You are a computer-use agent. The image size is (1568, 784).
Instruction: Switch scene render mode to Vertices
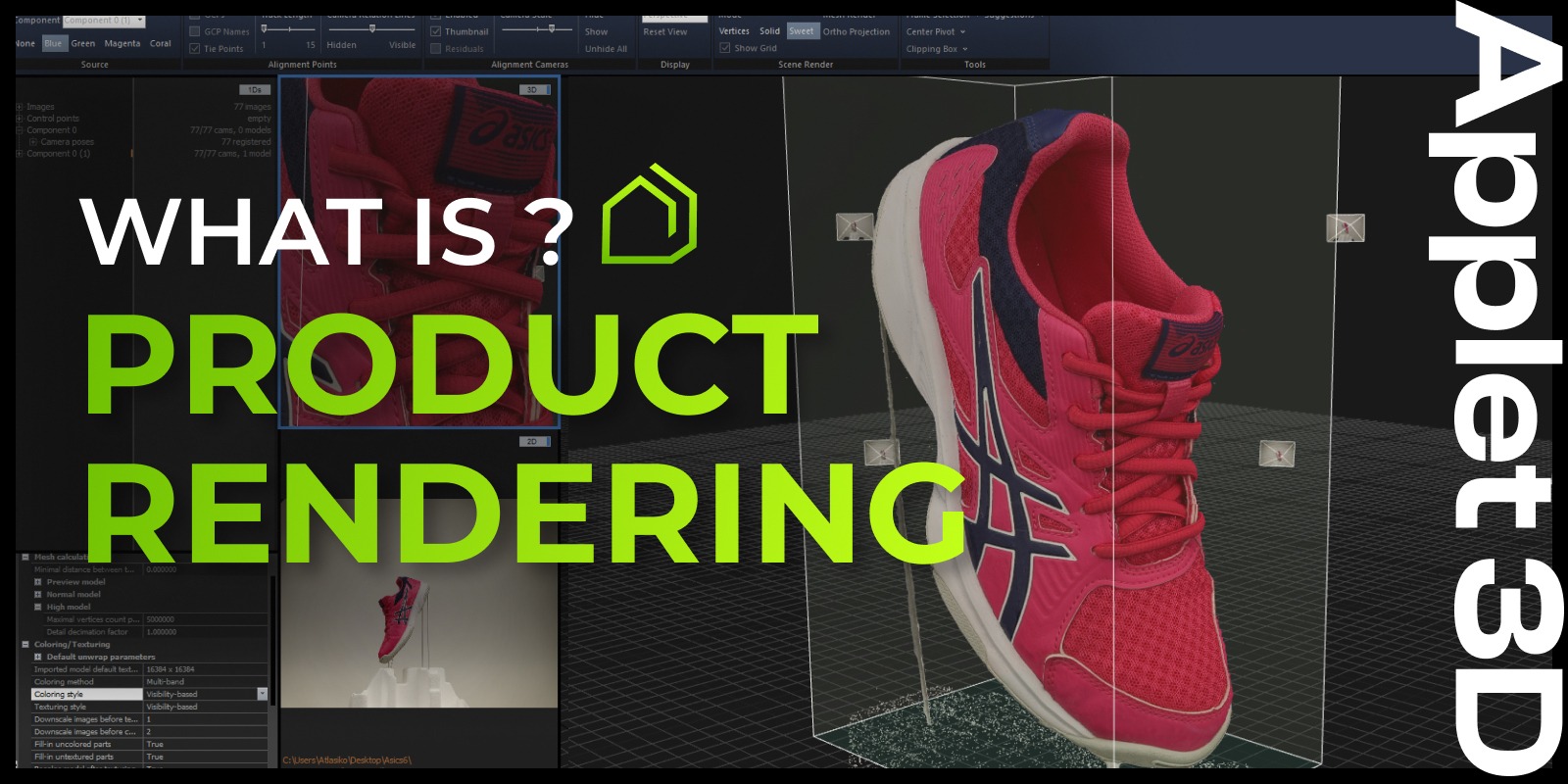(734, 31)
